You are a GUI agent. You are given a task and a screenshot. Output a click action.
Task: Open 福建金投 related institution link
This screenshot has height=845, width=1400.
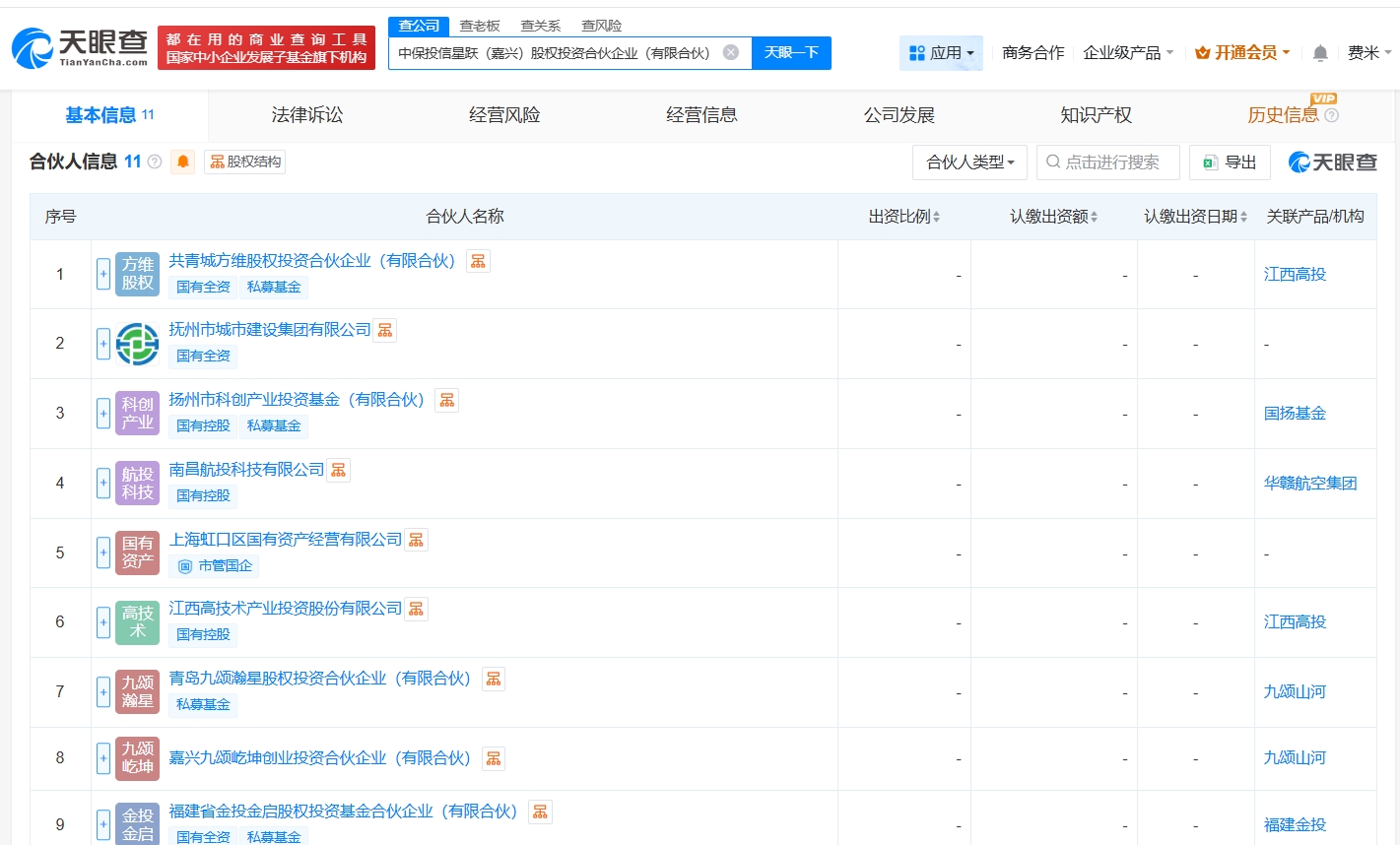(1295, 825)
